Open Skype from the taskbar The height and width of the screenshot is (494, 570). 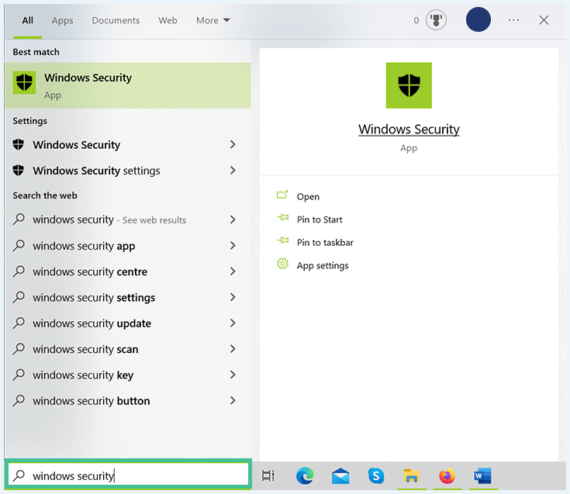coord(376,476)
